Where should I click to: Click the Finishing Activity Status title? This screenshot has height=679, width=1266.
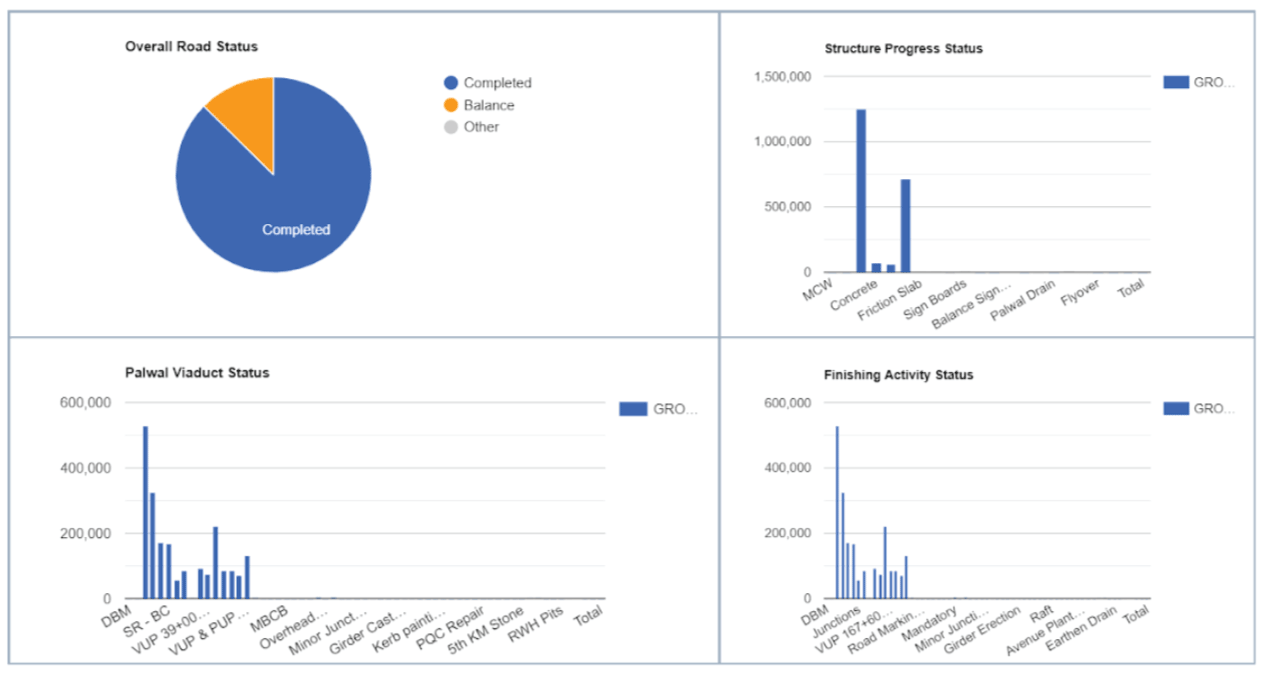pyautogui.click(x=899, y=375)
